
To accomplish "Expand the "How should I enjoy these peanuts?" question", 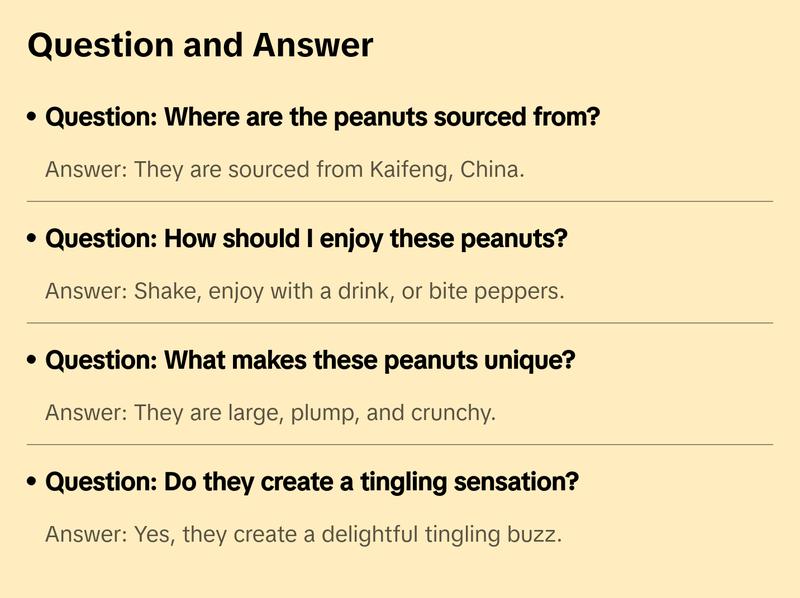I will 306,240.
